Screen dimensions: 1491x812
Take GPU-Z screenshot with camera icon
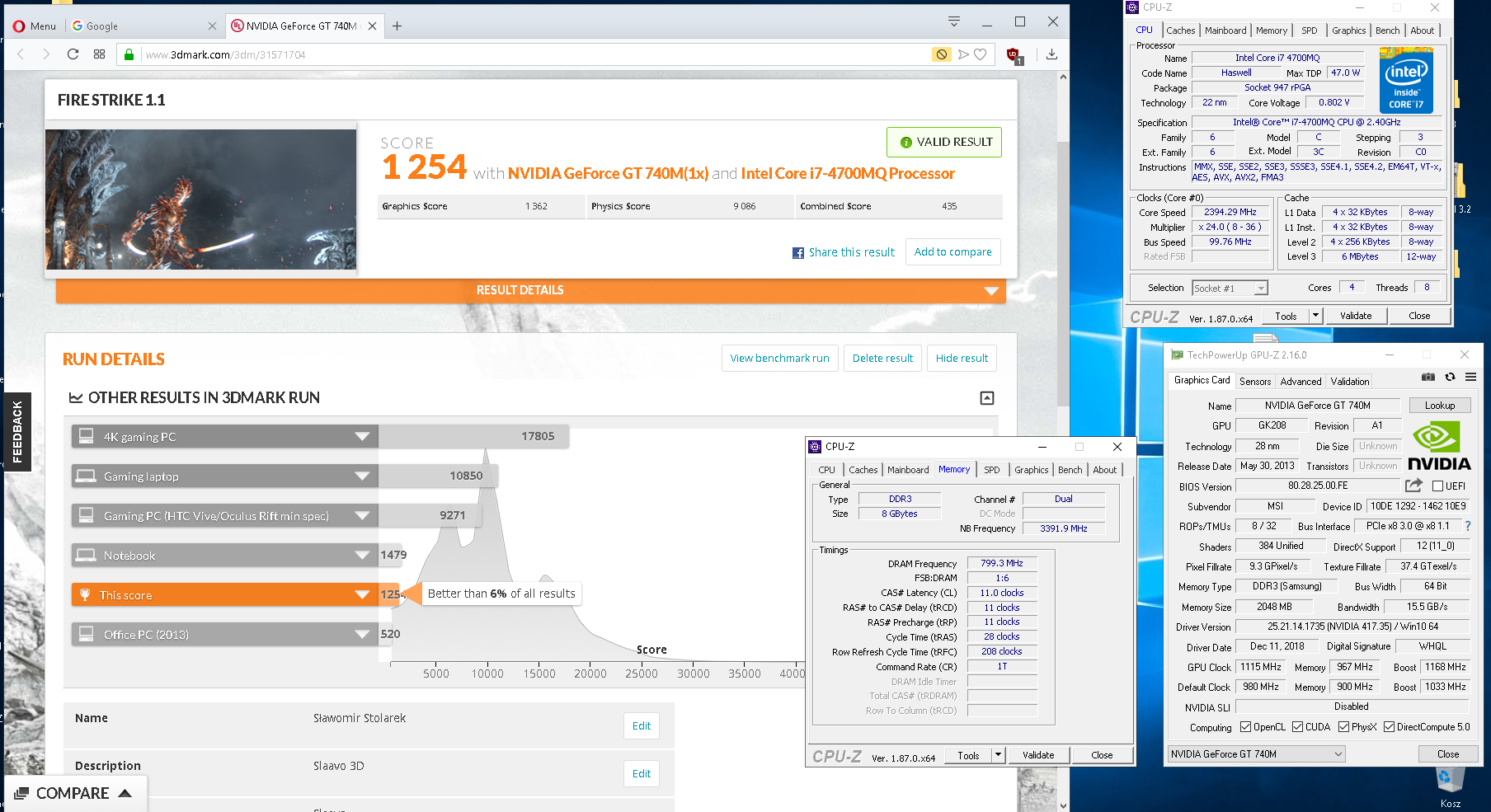pos(1428,377)
